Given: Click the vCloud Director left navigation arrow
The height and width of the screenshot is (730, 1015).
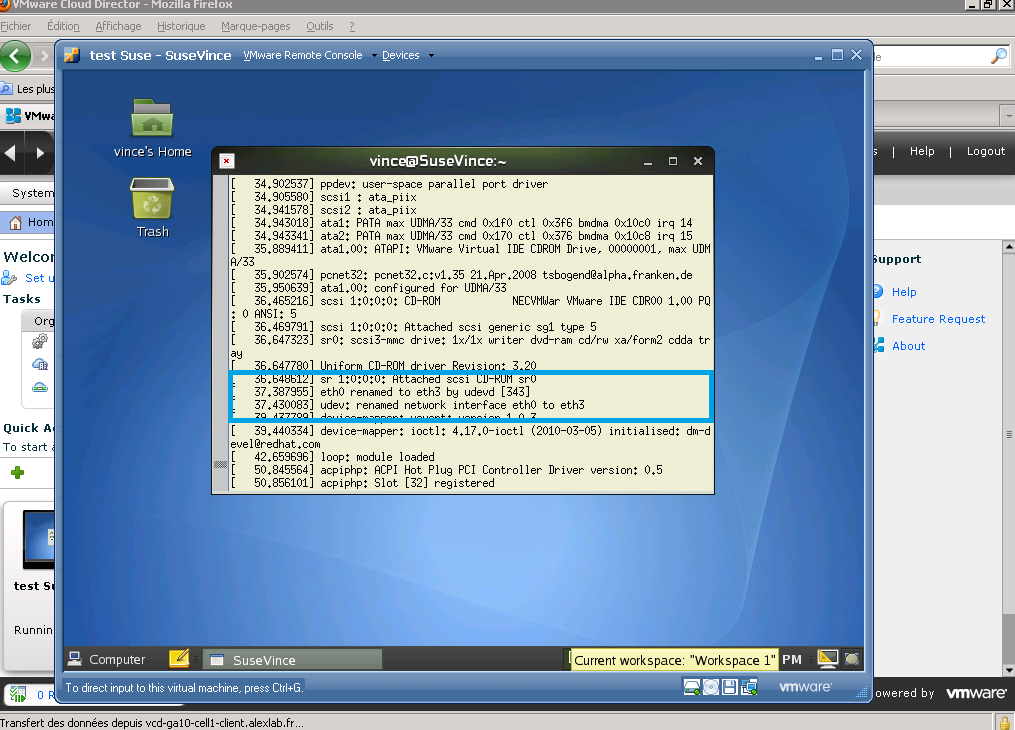Looking at the screenshot, I should coord(10,153).
